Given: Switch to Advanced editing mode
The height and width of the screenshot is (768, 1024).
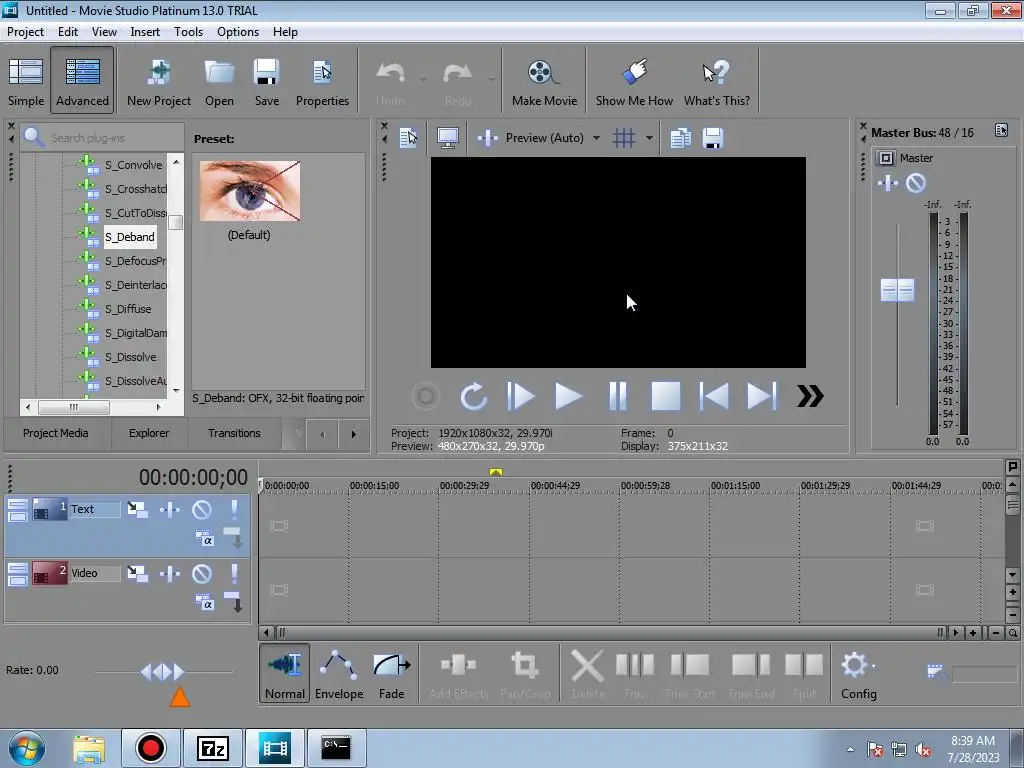Looking at the screenshot, I should pos(82,82).
